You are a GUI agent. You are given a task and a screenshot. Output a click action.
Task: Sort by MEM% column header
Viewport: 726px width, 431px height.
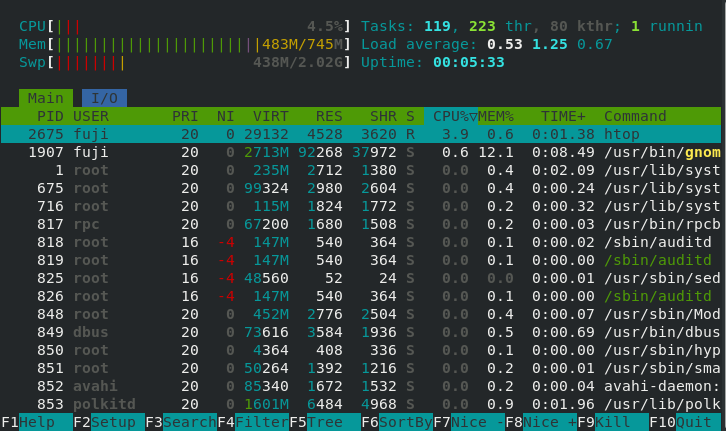[x=495, y=116]
